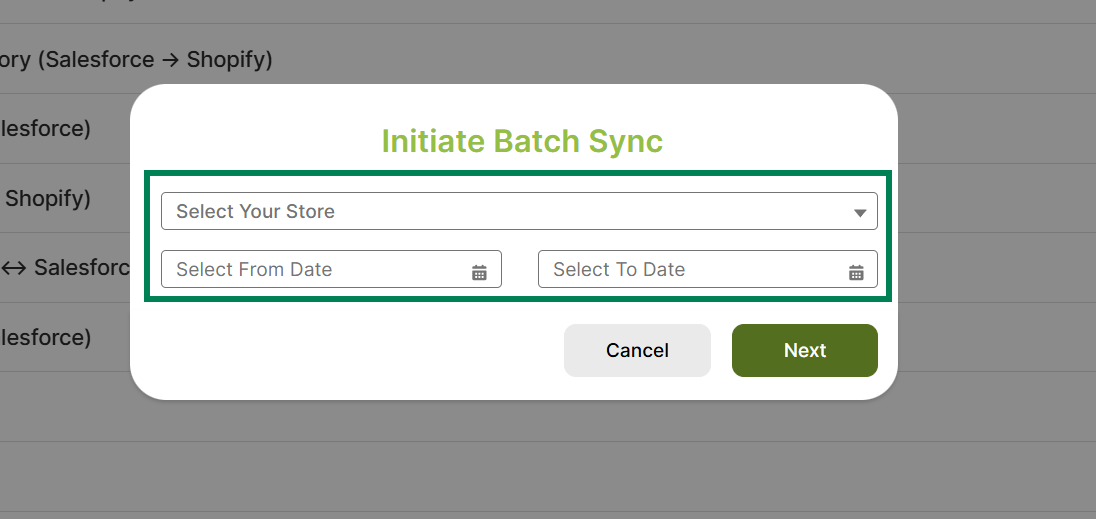
Task: Click the bidirectional ↔ arrow before Salesforce
Action: [14, 268]
